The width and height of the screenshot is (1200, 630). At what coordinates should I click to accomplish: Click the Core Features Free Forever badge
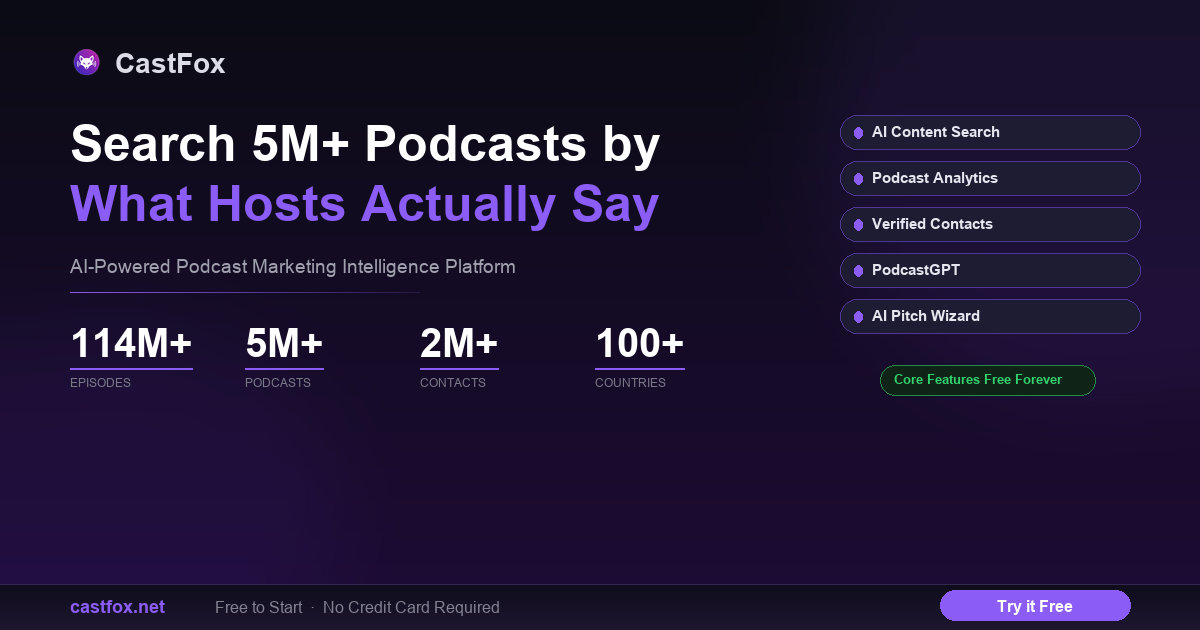click(987, 380)
